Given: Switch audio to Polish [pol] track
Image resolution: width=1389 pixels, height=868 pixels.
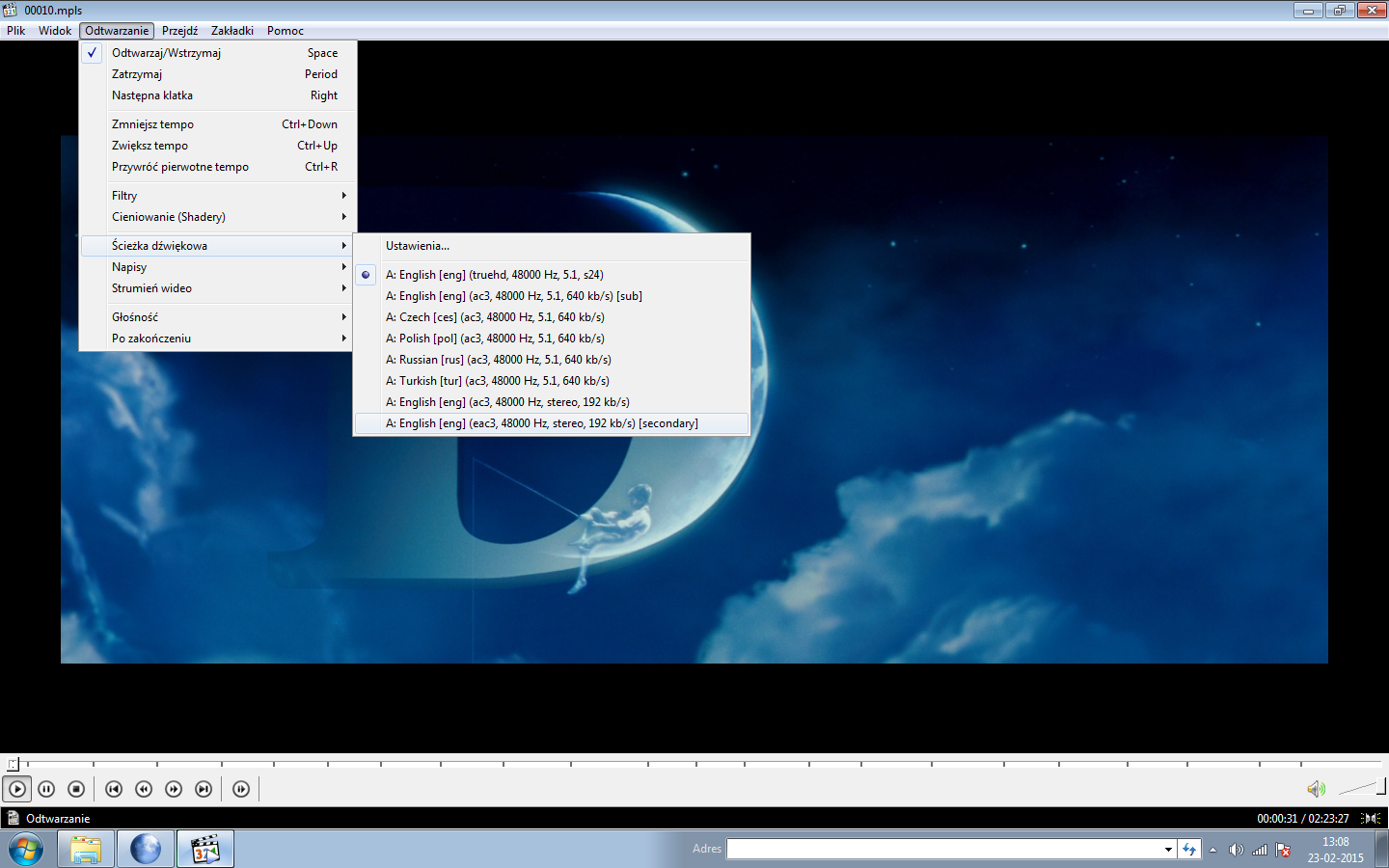Looking at the screenshot, I should 551,339.
